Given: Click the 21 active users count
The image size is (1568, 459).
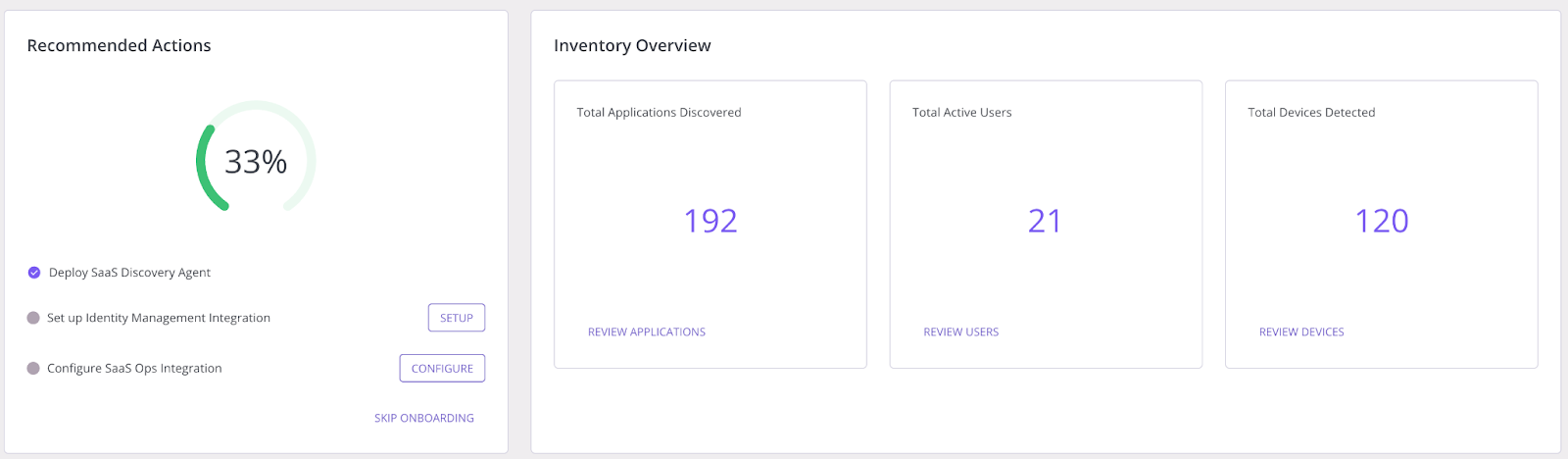Looking at the screenshot, I should (x=1045, y=222).
